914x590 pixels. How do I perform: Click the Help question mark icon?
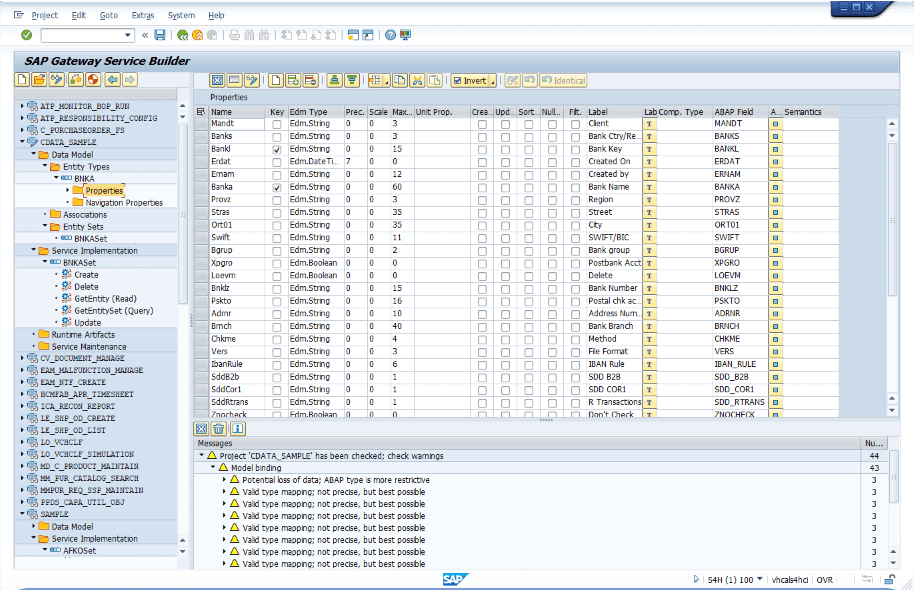tap(389, 35)
